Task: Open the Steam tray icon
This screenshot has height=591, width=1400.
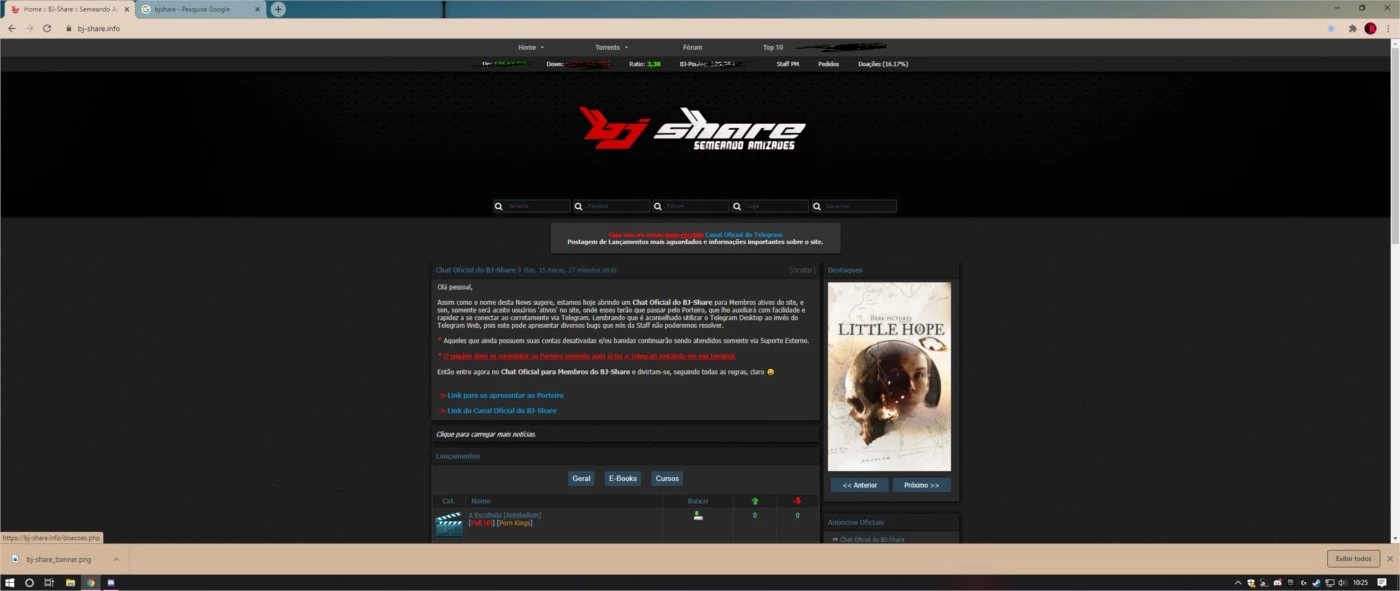Action: pyautogui.click(x=1315, y=582)
